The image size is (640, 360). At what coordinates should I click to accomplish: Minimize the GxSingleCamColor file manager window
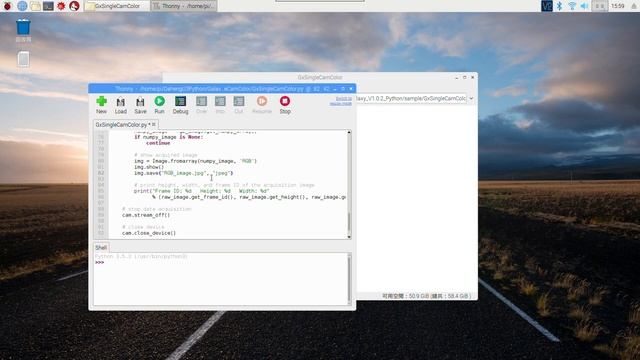tap(456, 77)
